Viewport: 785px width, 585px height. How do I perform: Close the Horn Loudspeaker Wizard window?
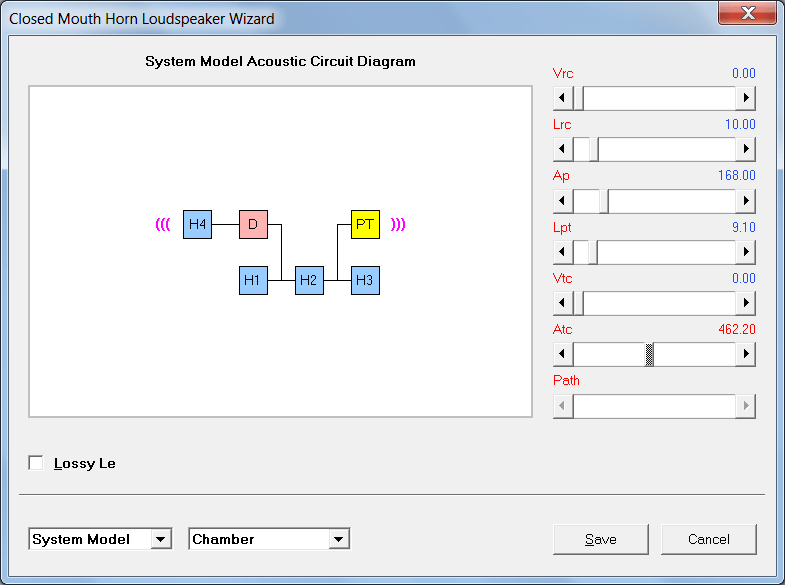pyautogui.click(x=748, y=13)
